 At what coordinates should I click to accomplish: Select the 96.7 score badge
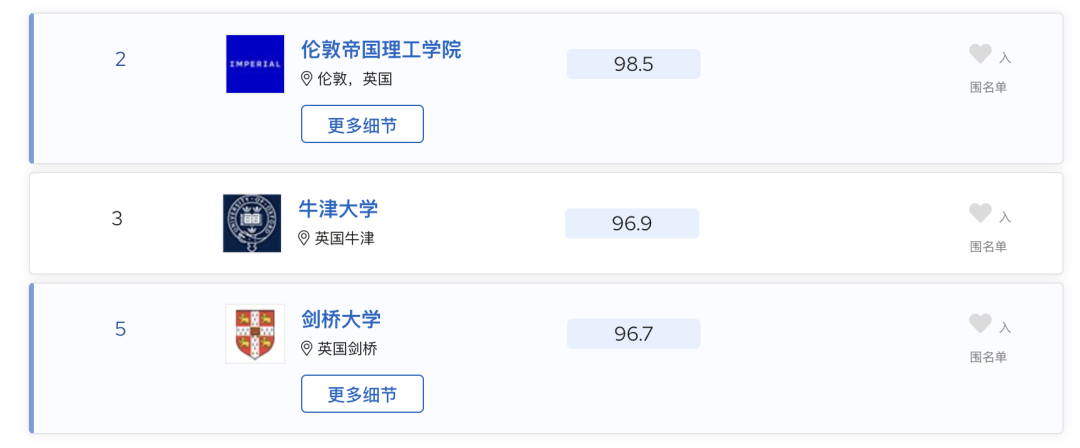click(x=634, y=334)
